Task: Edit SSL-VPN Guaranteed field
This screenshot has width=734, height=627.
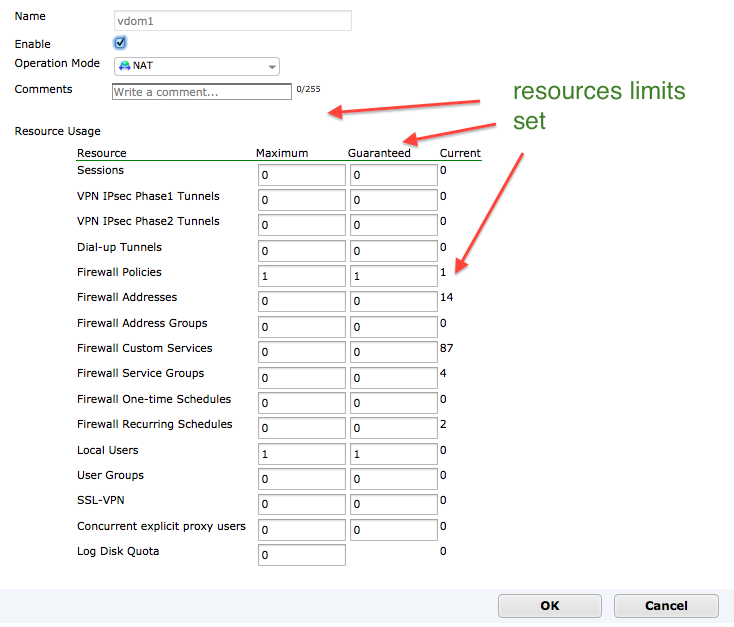Action: point(394,504)
